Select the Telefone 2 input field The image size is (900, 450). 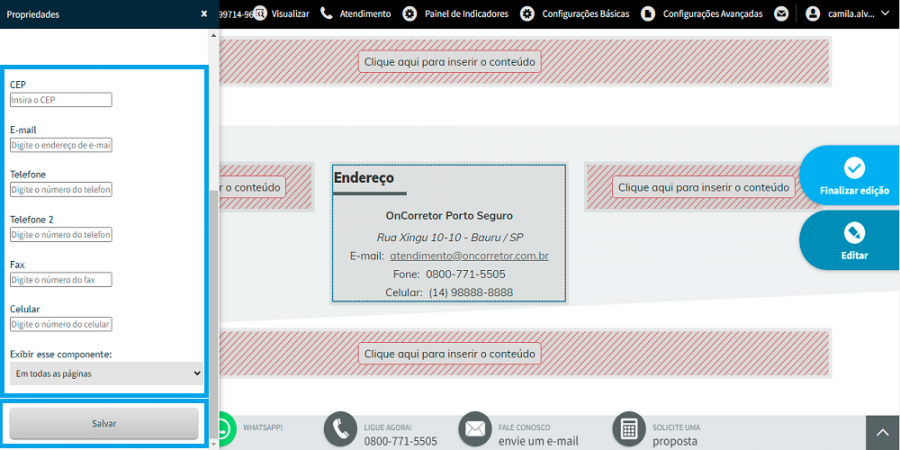pyautogui.click(x=61, y=235)
